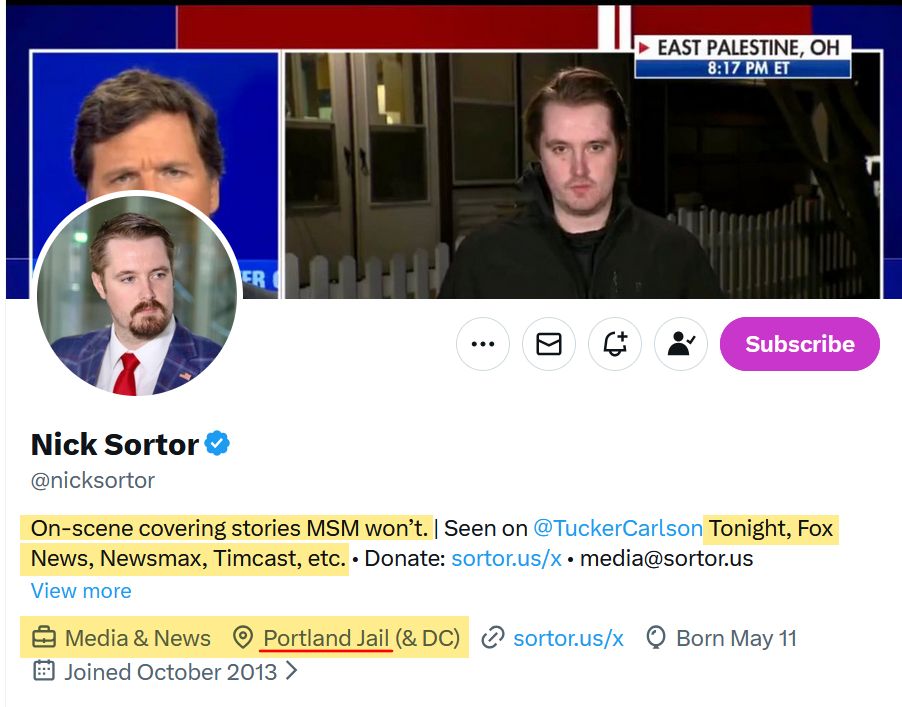Click the following person checkmark icon
The height and width of the screenshot is (707, 902).
click(x=681, y=344)
